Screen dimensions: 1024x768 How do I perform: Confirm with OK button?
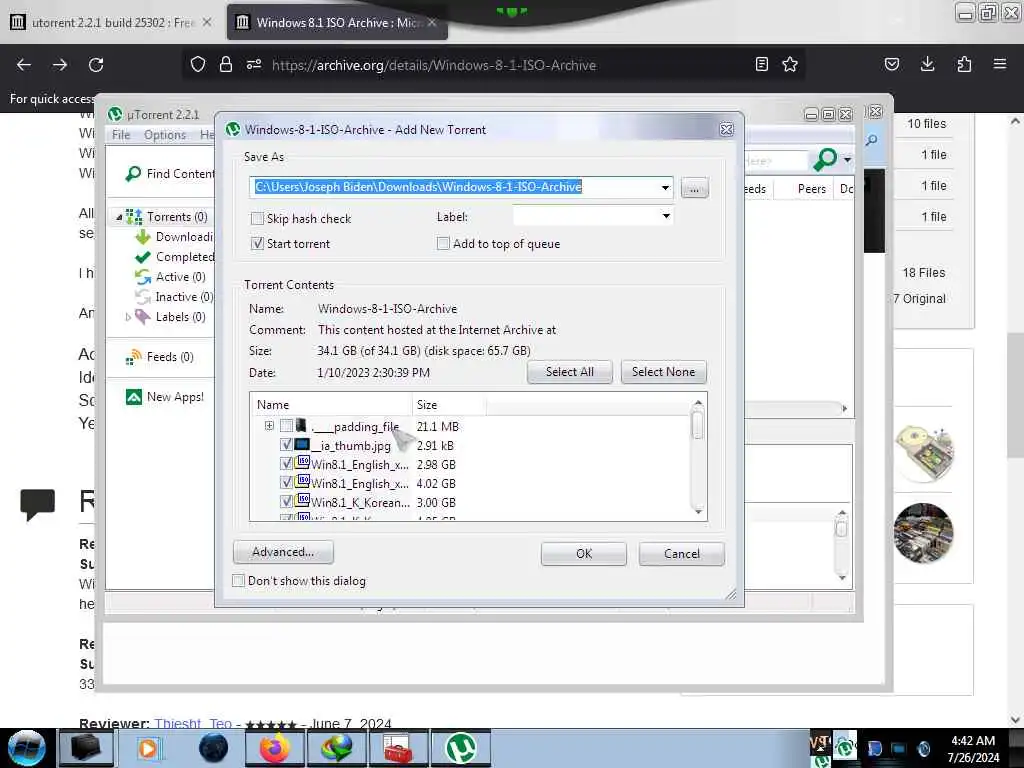pos(584,553)
